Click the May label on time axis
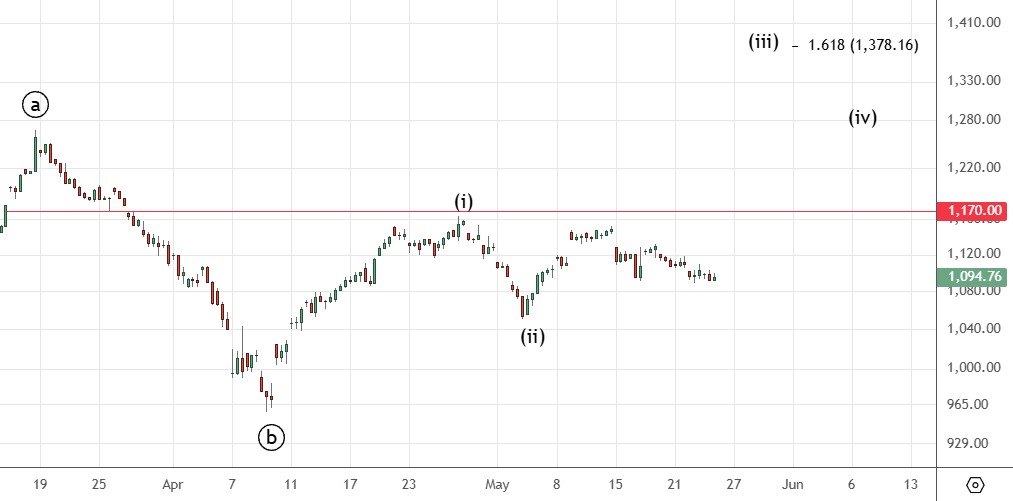The height and width of the screenshot is (501, 1013). tap(498, 484)
